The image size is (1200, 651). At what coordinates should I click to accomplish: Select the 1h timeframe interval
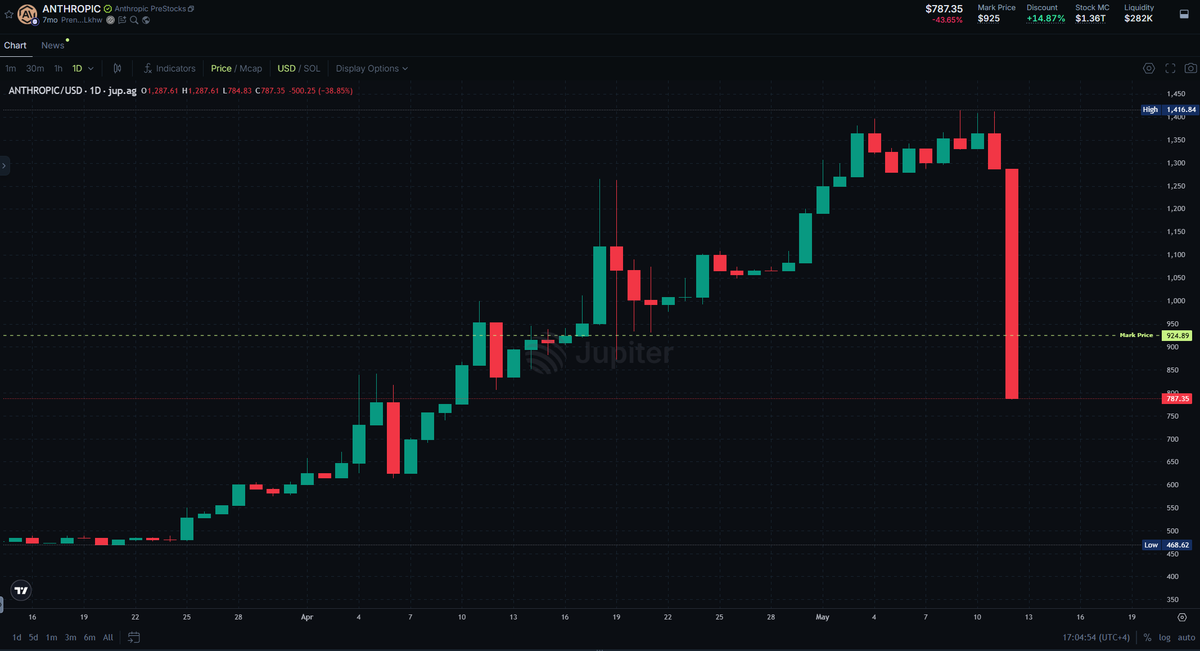[x=58, y=68]
